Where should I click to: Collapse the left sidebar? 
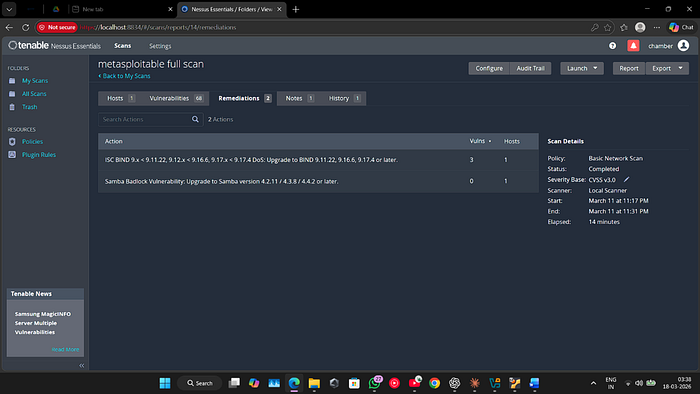pyautogui.click(x=82, y=365)
